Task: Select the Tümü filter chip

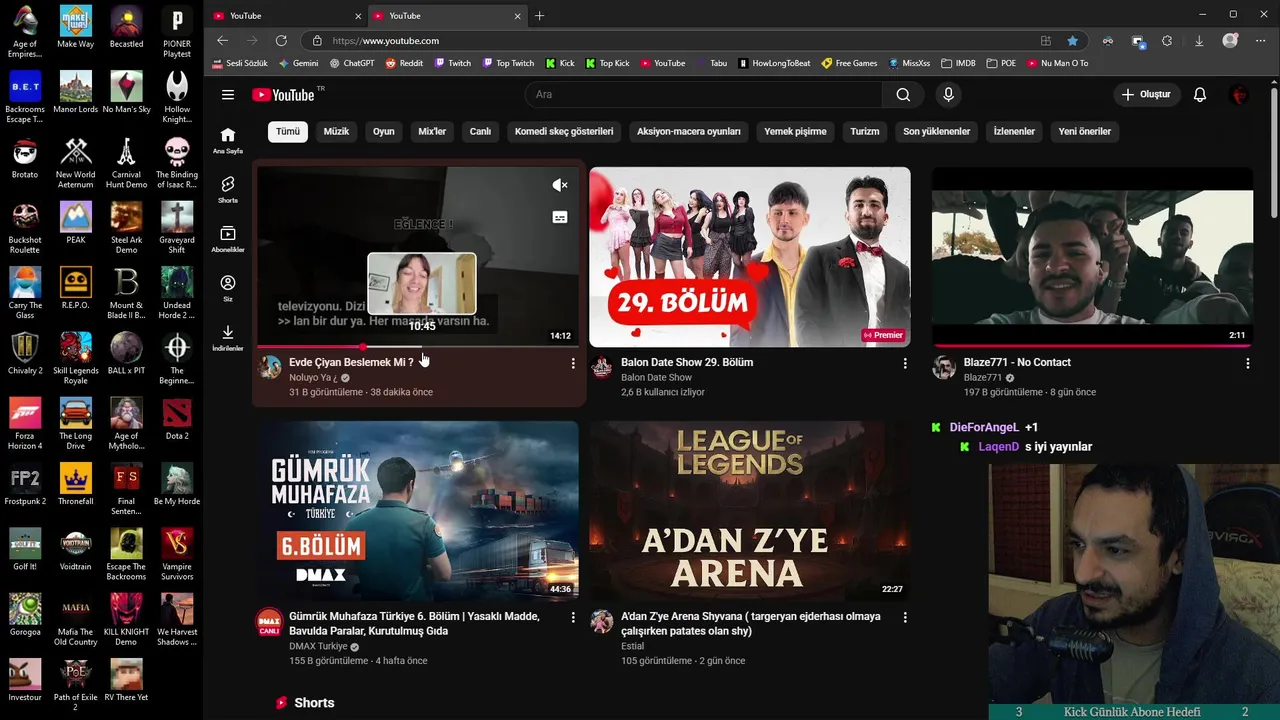Action: [x=288, y=131]
